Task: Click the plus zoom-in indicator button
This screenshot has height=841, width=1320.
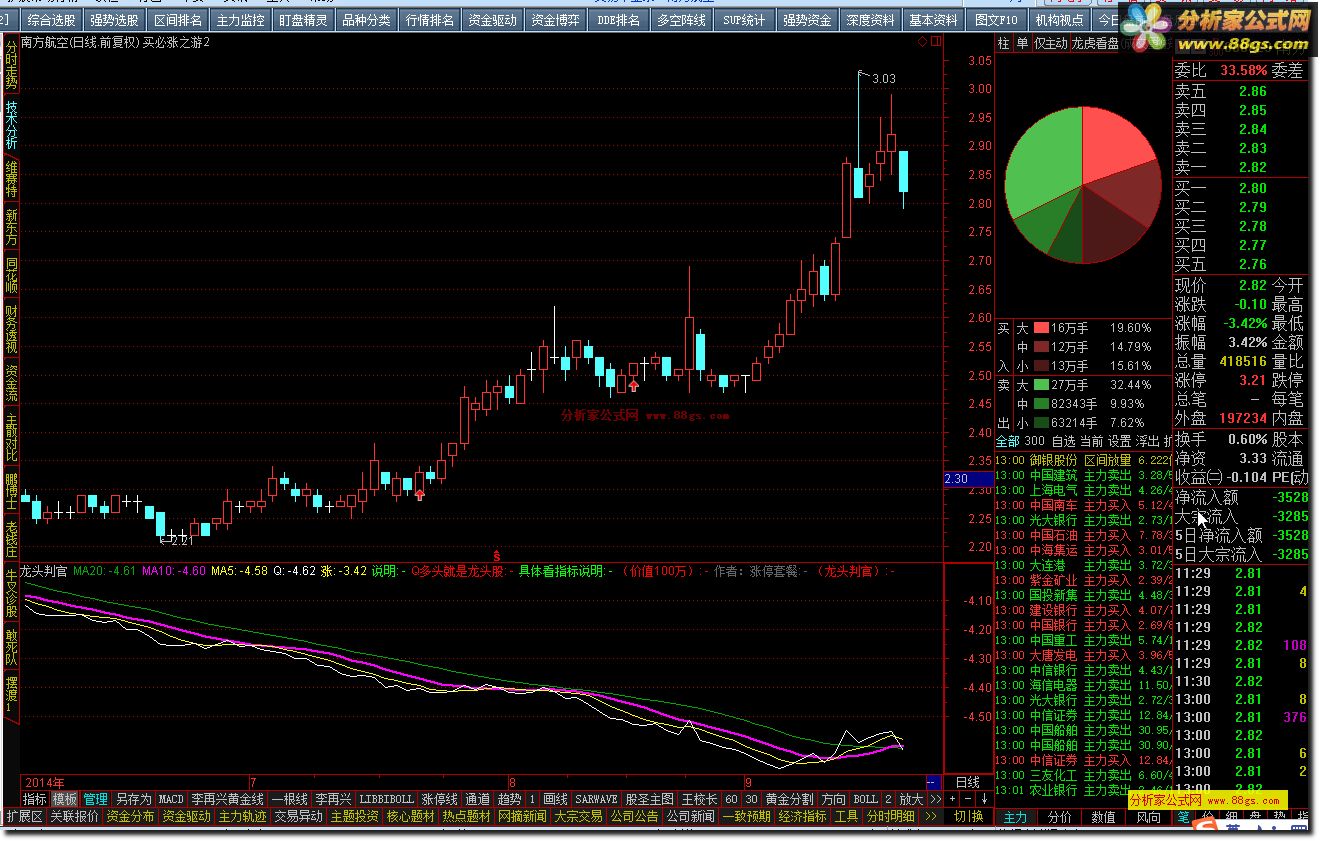Action: 952,799
